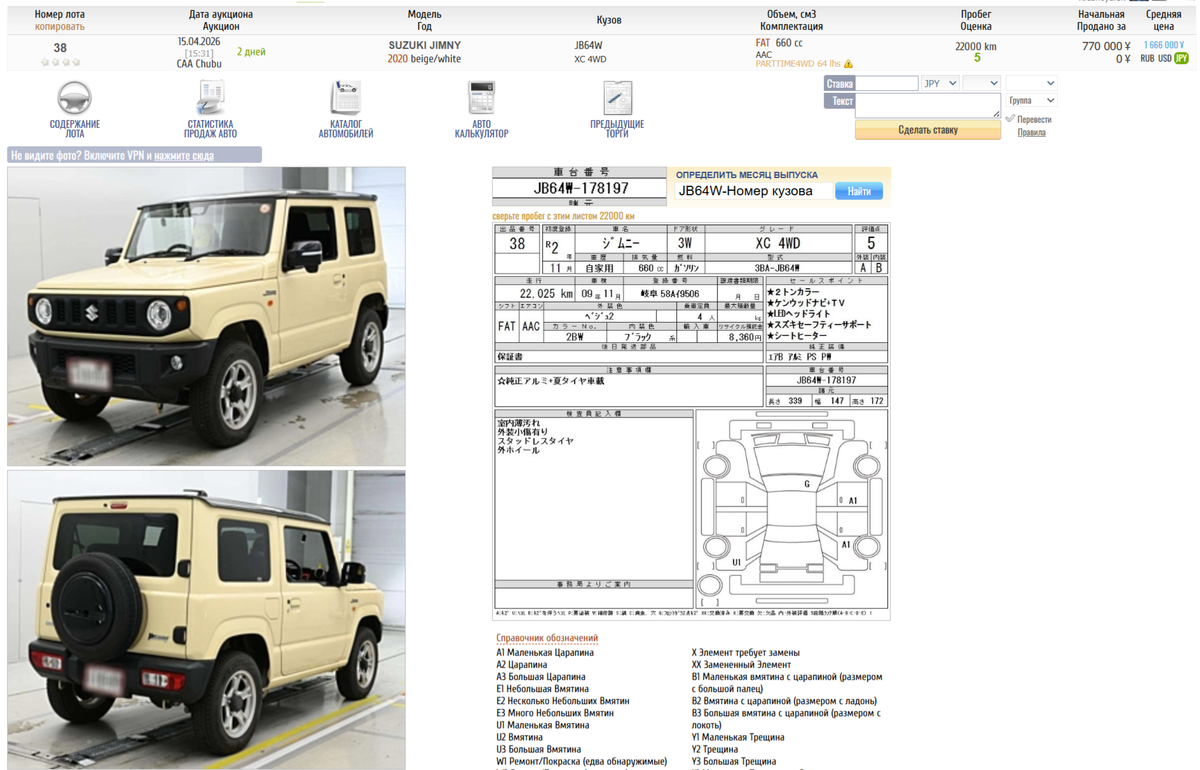This screenshot has height=770, width=1200.
Task: Launch the Авто калькулятор icon
Action: pos(482,98)
